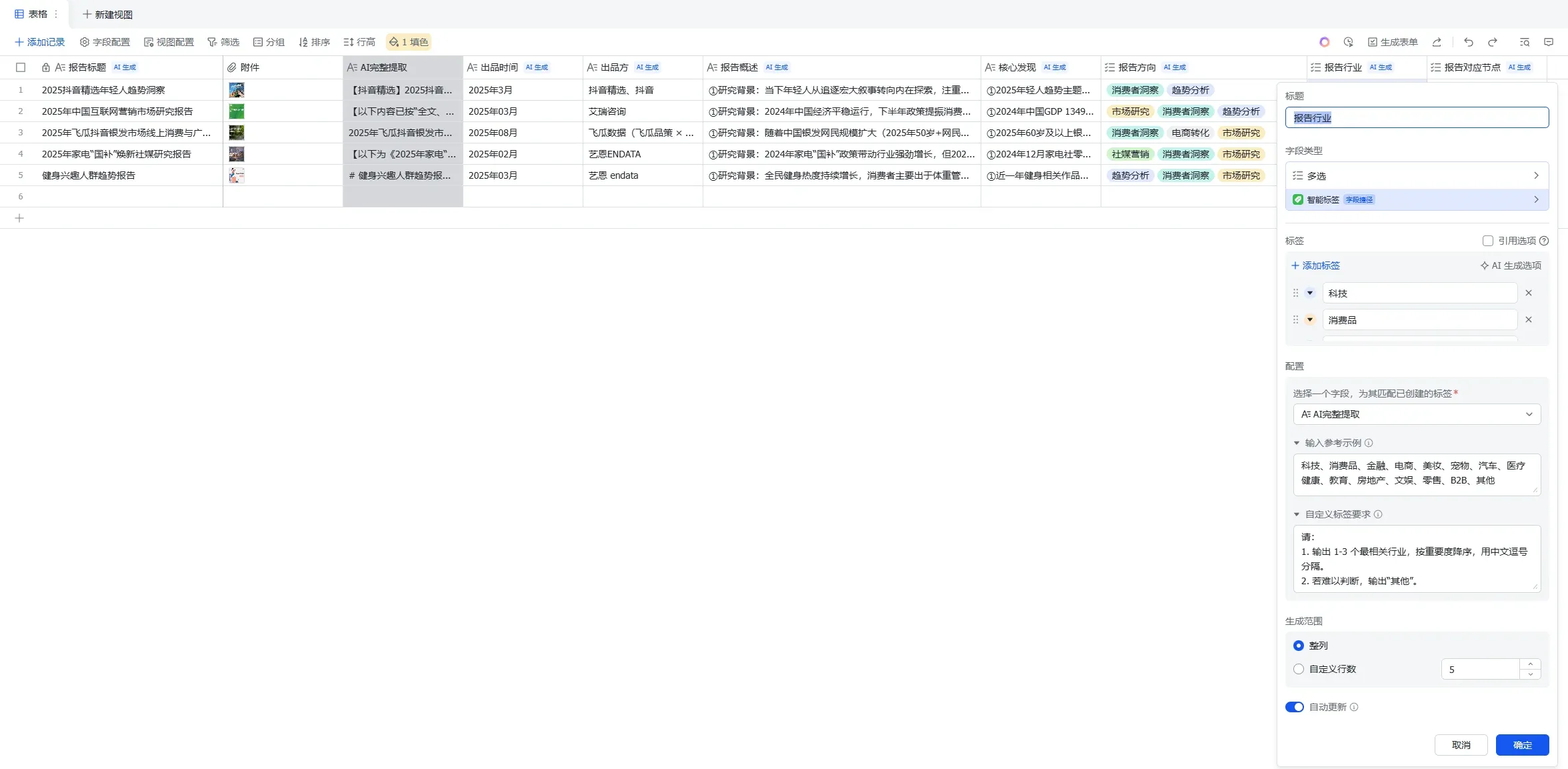Toggle the 自动更新 switch
The height and width of the screenshot is (769, 1568).
(1295, 707)
